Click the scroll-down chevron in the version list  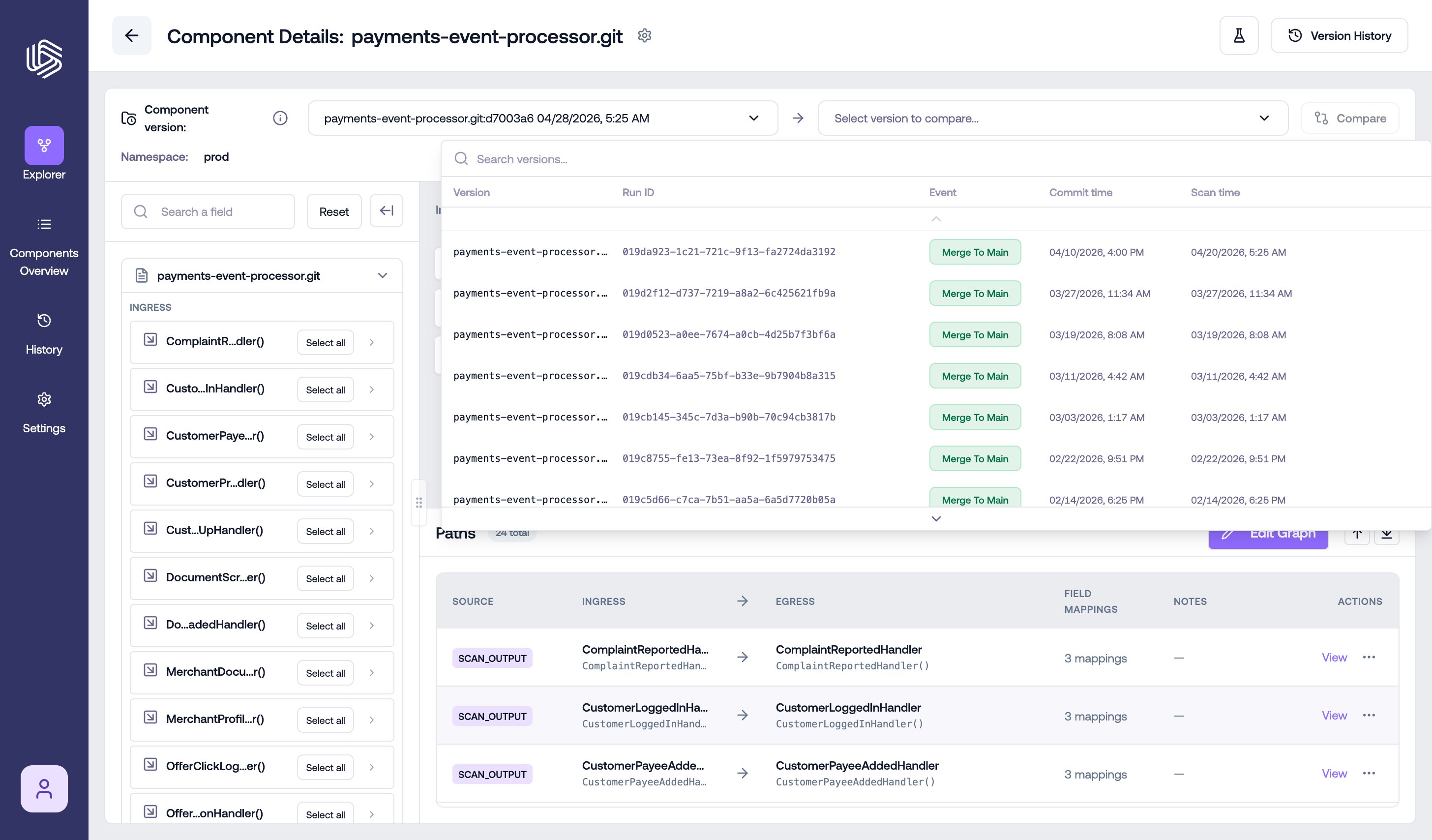[x=936, y=518]
